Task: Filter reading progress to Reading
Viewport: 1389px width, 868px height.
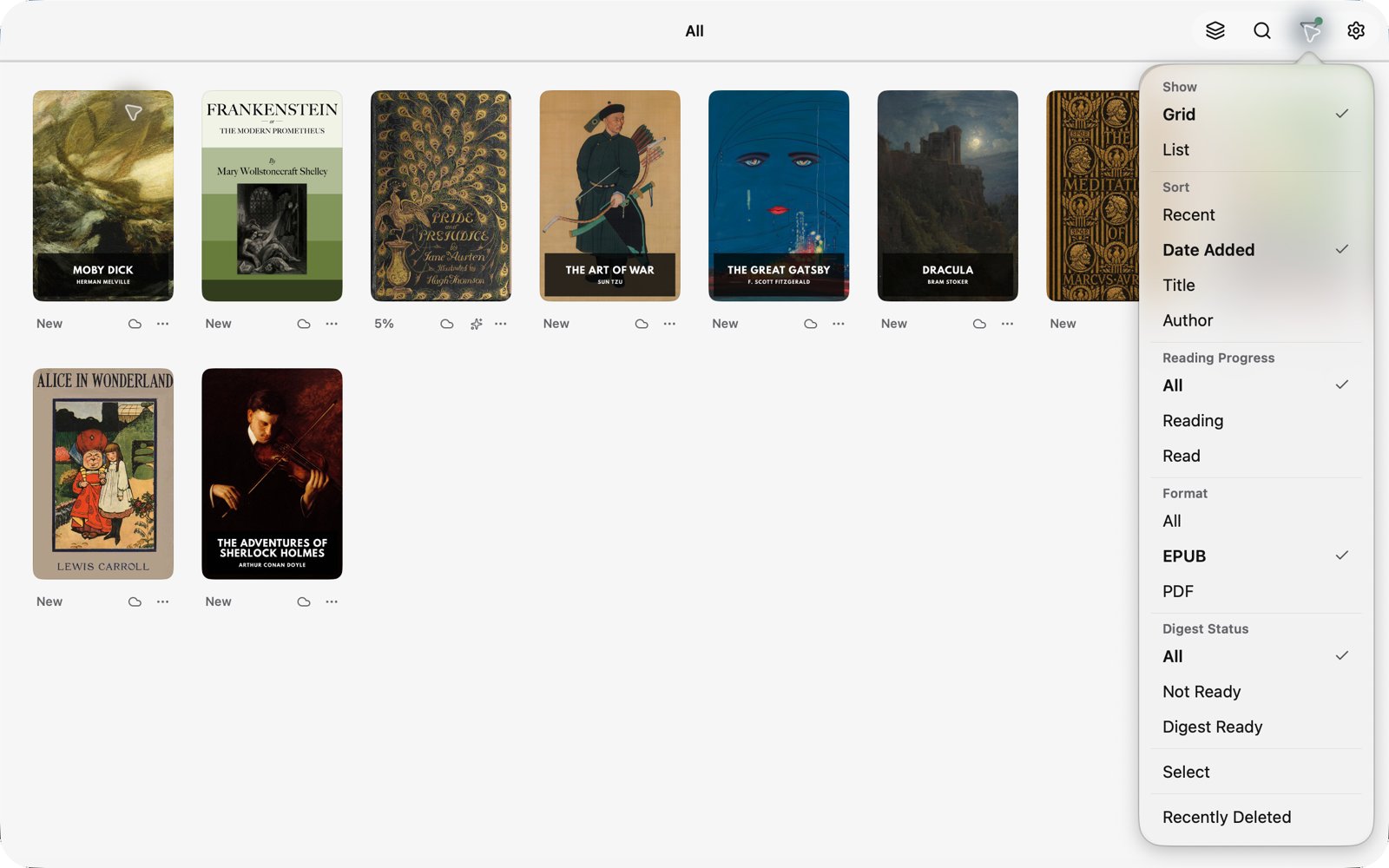Action: click(1255, 421)
